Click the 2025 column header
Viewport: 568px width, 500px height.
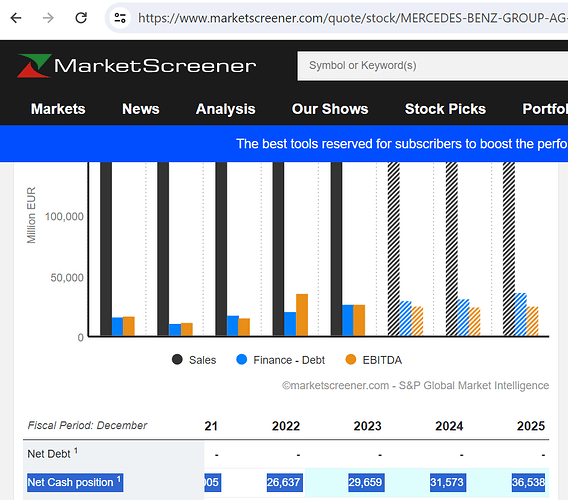[531, 426]
